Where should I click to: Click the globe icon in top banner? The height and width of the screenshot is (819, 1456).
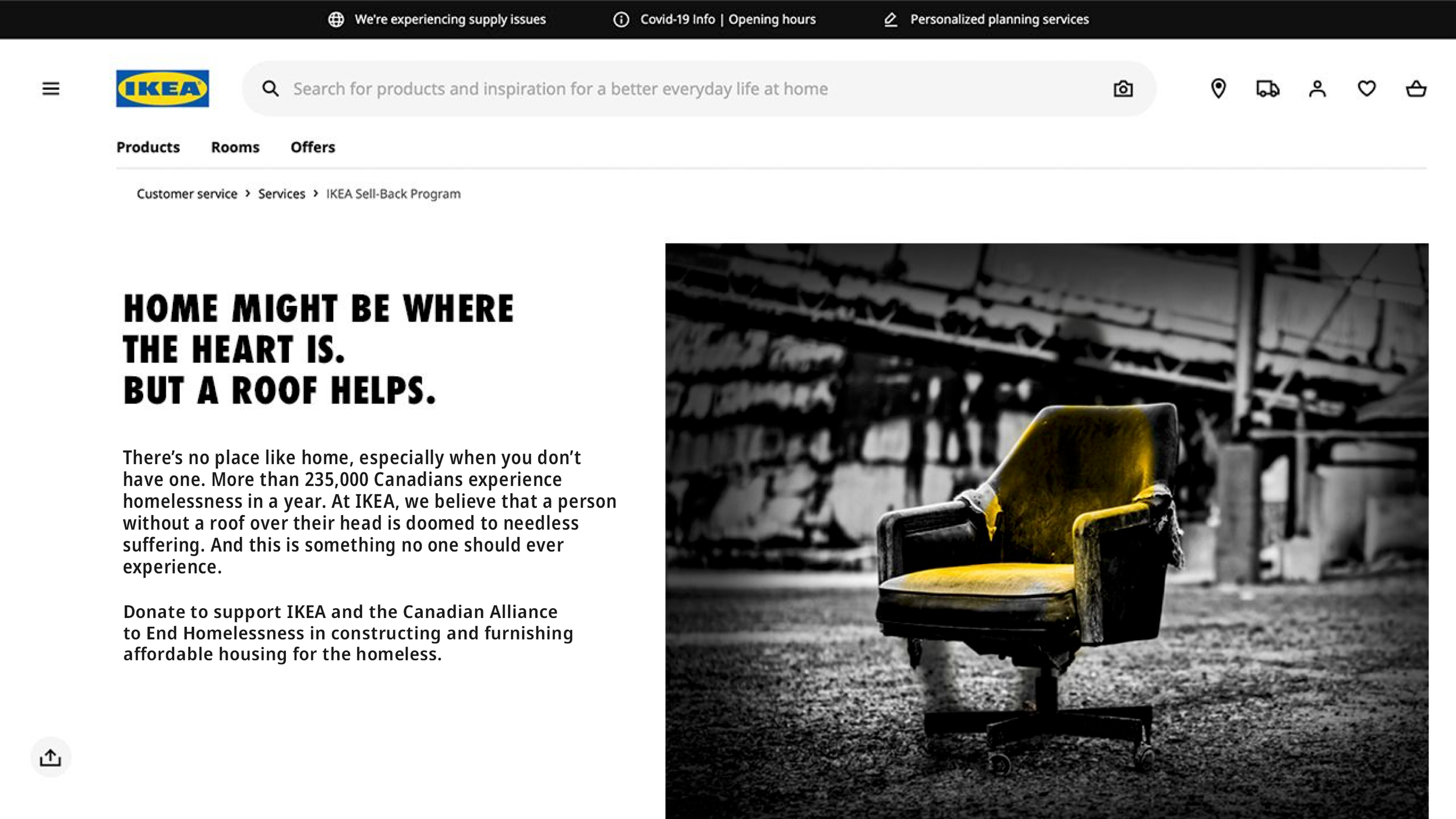[x=336, y=19]
